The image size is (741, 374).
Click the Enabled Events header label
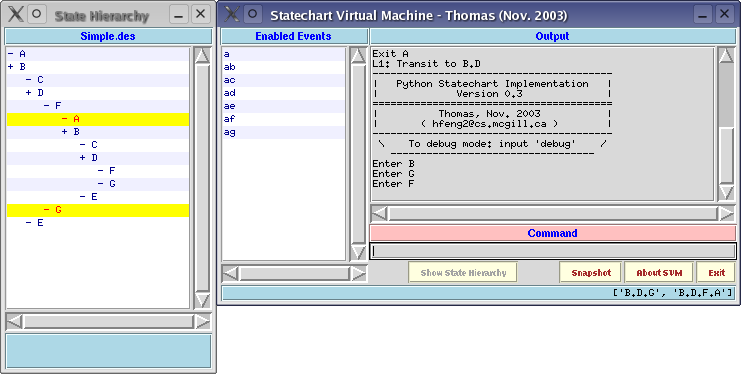click(x=293, y=36)
